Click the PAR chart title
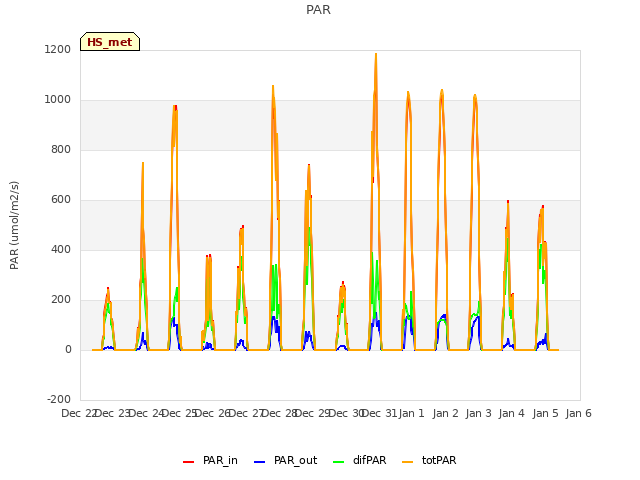The image size is (640, 480). tap(318, 10)
